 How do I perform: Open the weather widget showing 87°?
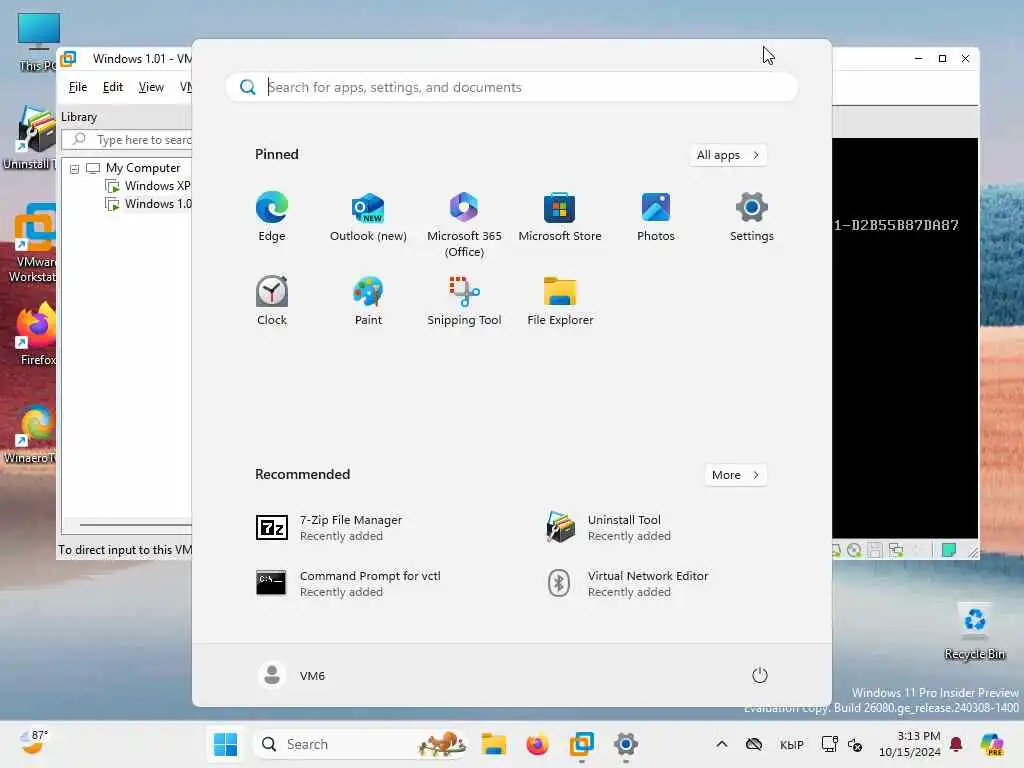pos(34,743)
